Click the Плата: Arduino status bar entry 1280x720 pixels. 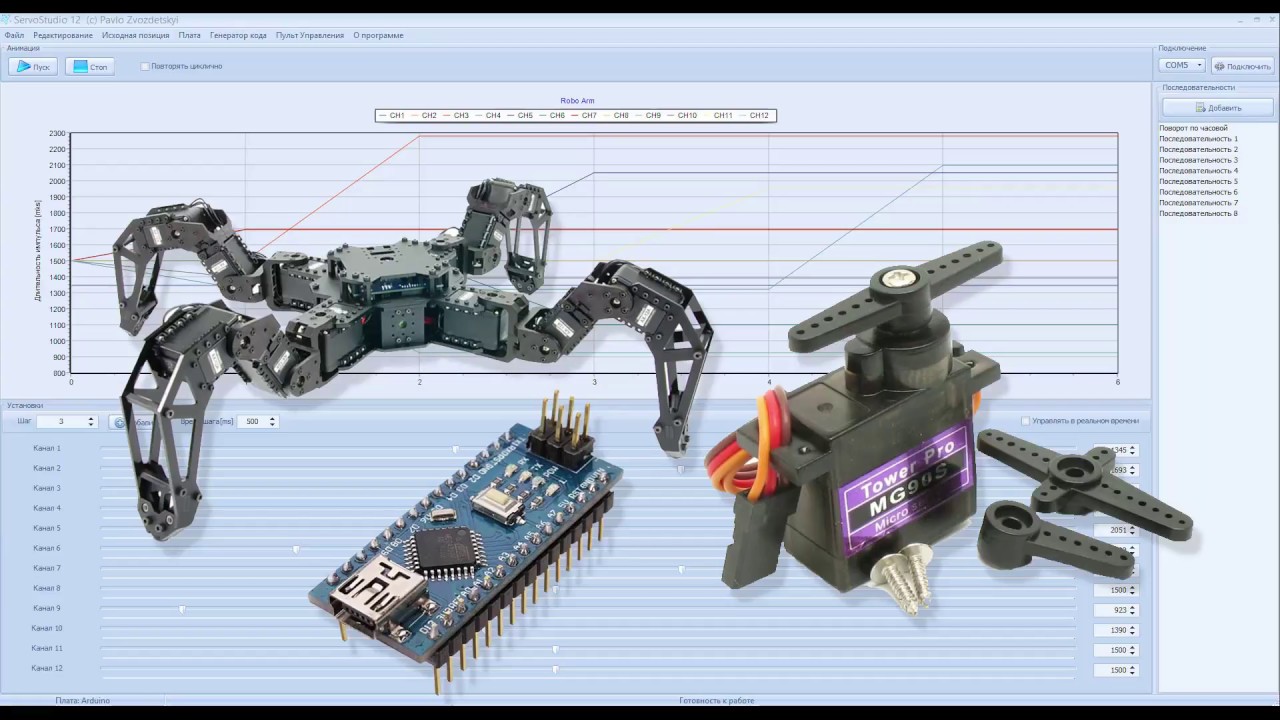tap(83, 701)
